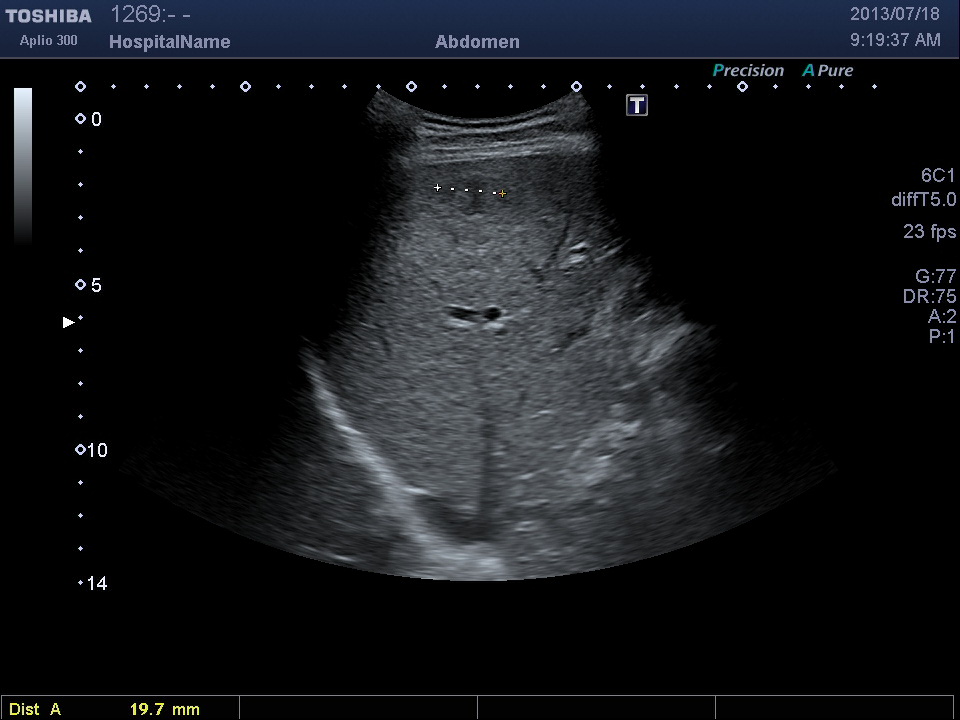This screenshot has width=960, height=720.
Task: Click the 5 cm depth marker
Action: 89,285
